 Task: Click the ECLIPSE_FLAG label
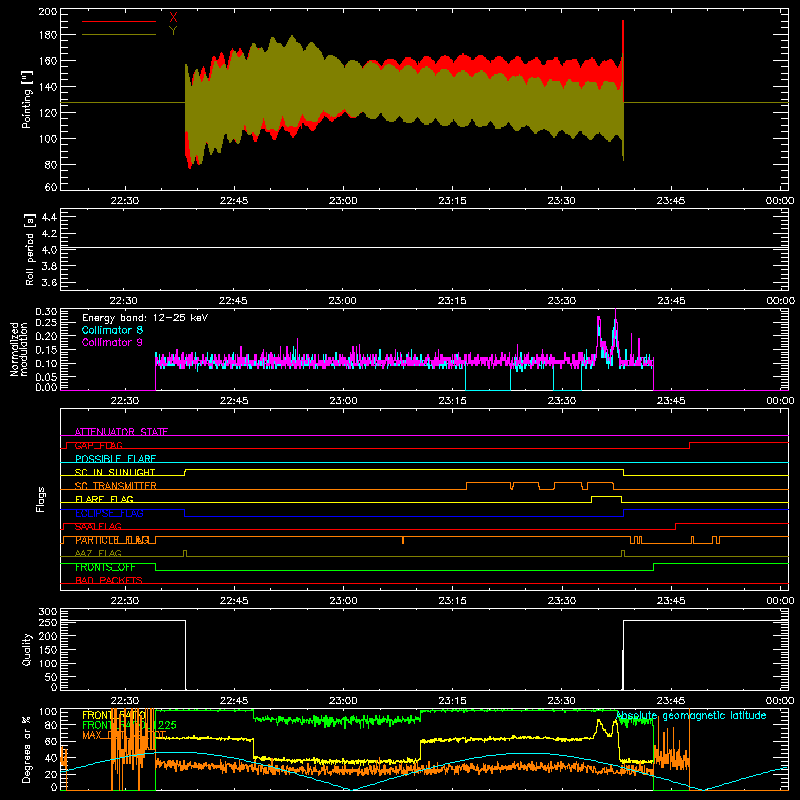109,513
